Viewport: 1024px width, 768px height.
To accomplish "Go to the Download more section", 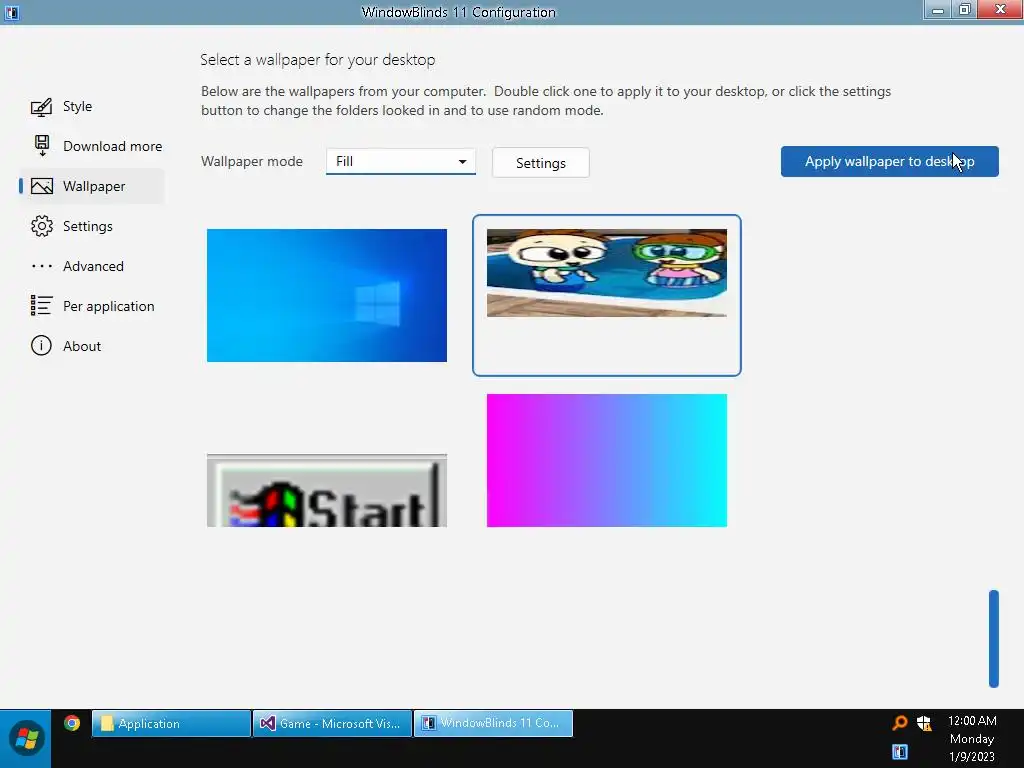I will point(112,146).
